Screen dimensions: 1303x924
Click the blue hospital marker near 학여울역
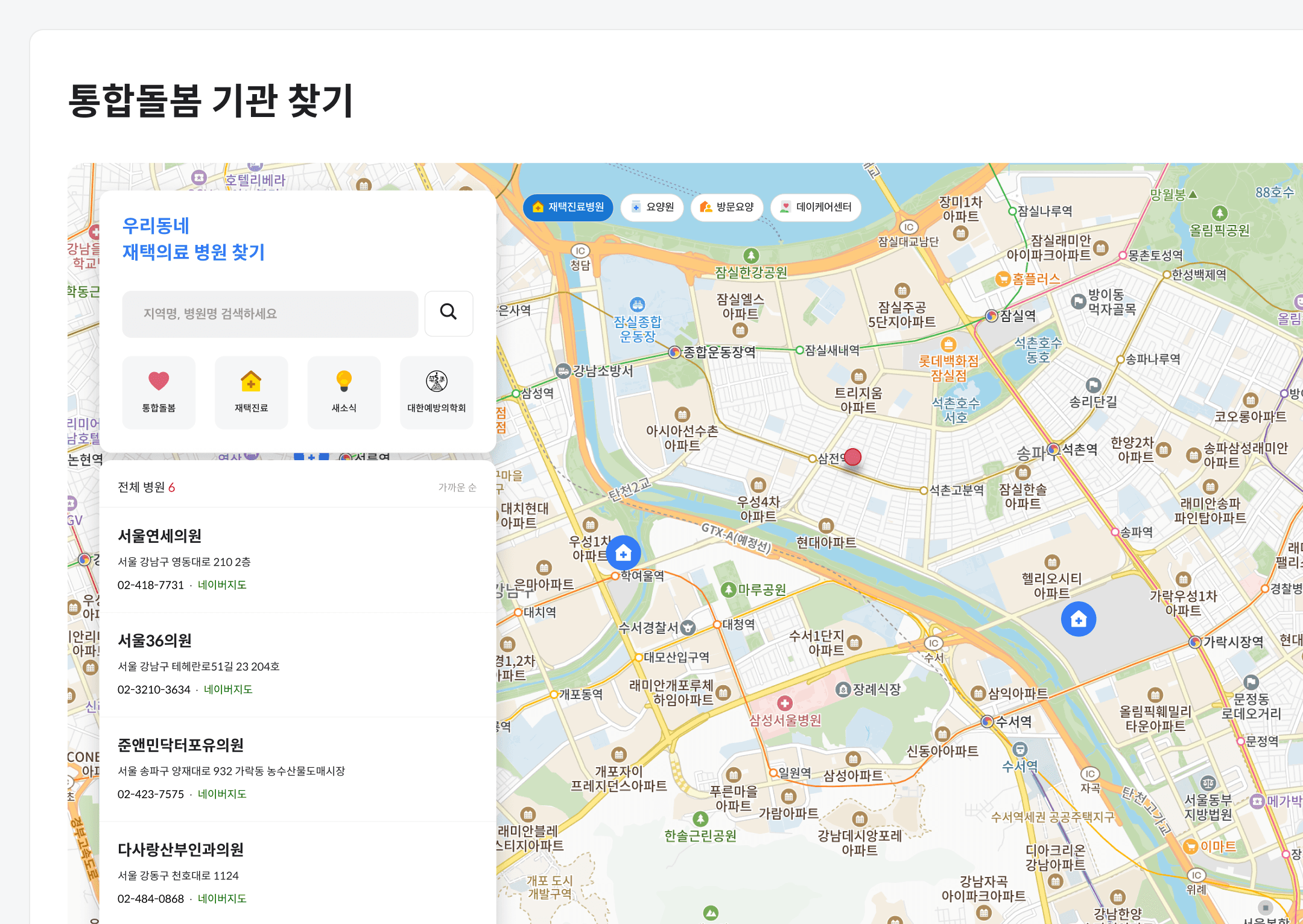coord(623,552)
